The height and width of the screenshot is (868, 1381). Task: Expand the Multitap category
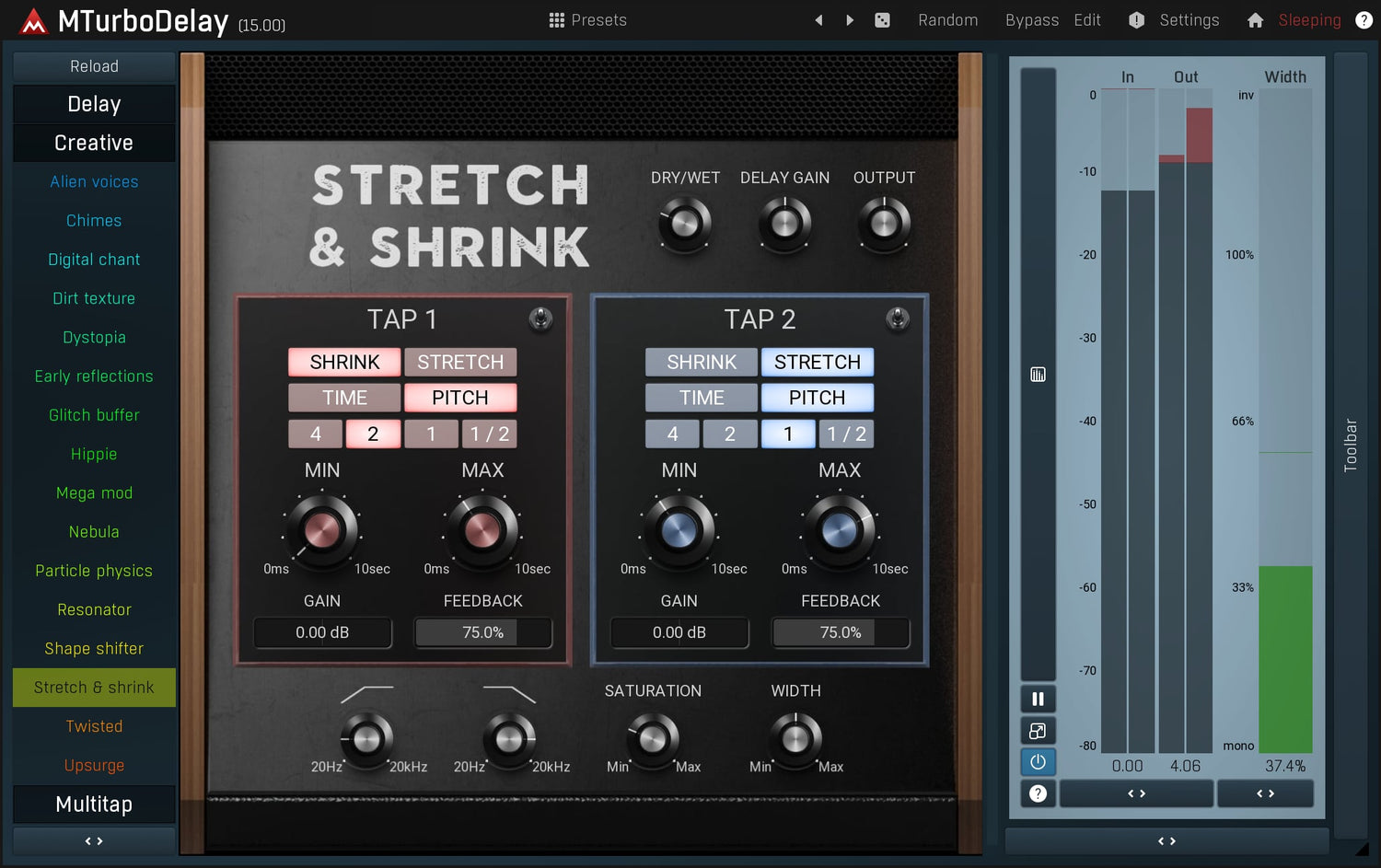coord(94,804)
